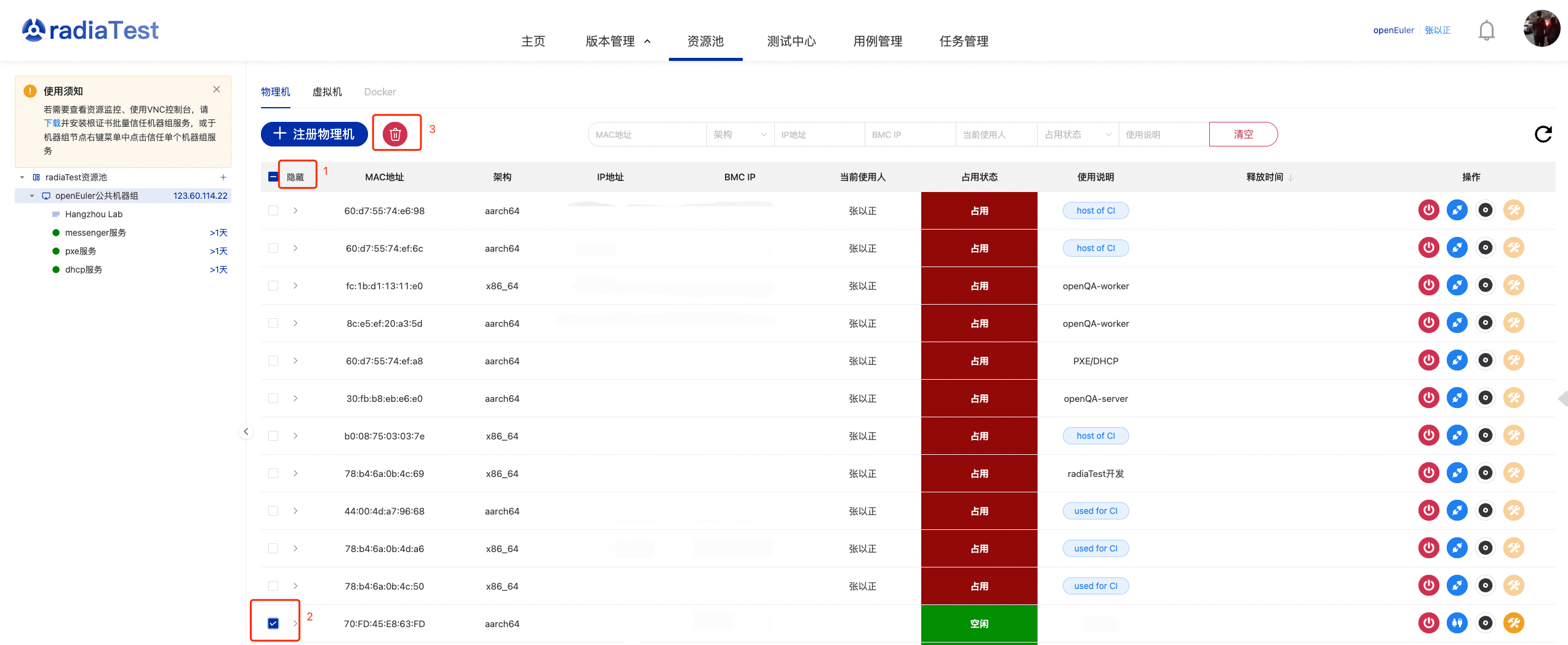Image resolution: width=1568 pixels, height=645 pixels.
Task: Expand row details for 30:fb:b8:eb:e6:e0
Action: click(295, 398)
